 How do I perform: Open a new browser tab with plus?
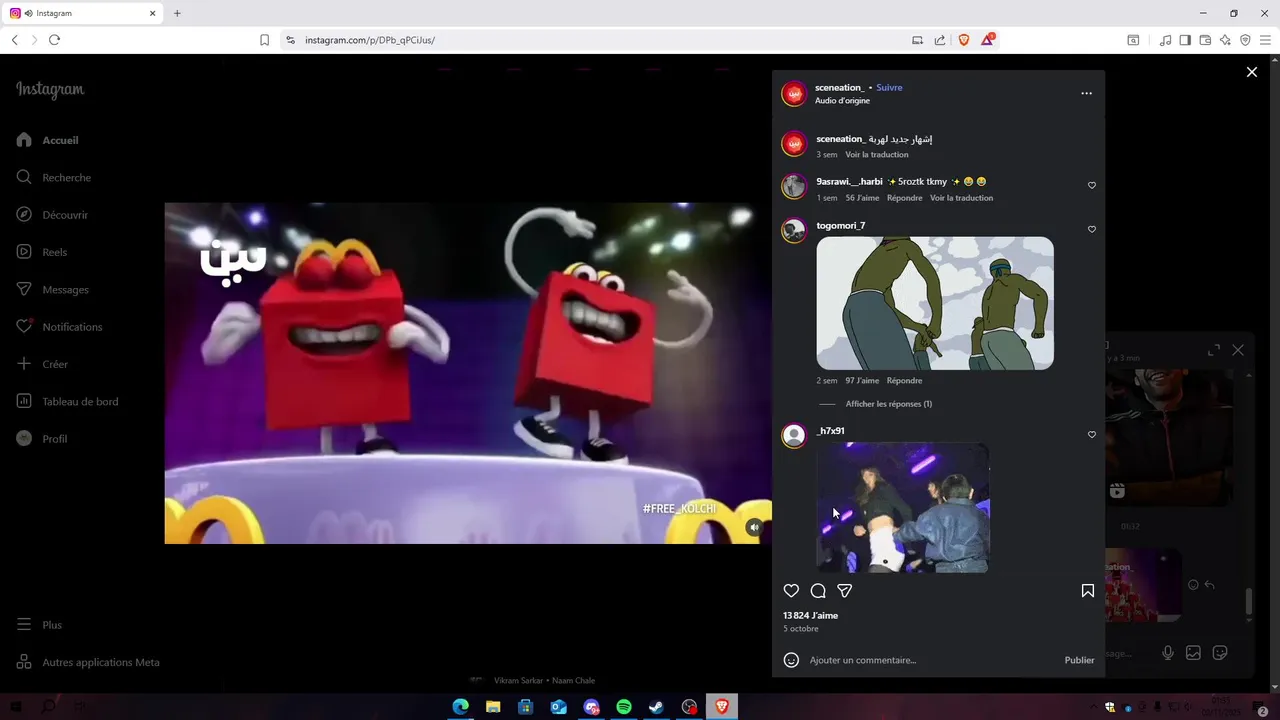tap(177, 13)
